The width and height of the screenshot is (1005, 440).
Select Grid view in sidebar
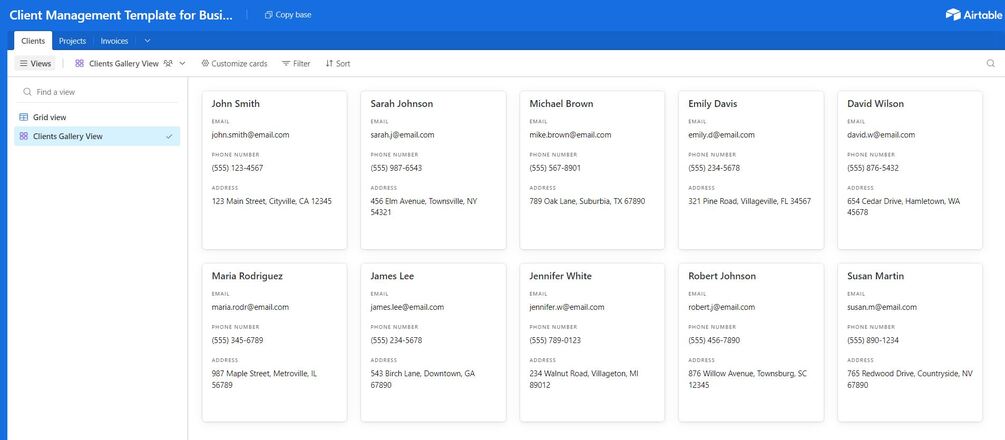tap(97, 117)
